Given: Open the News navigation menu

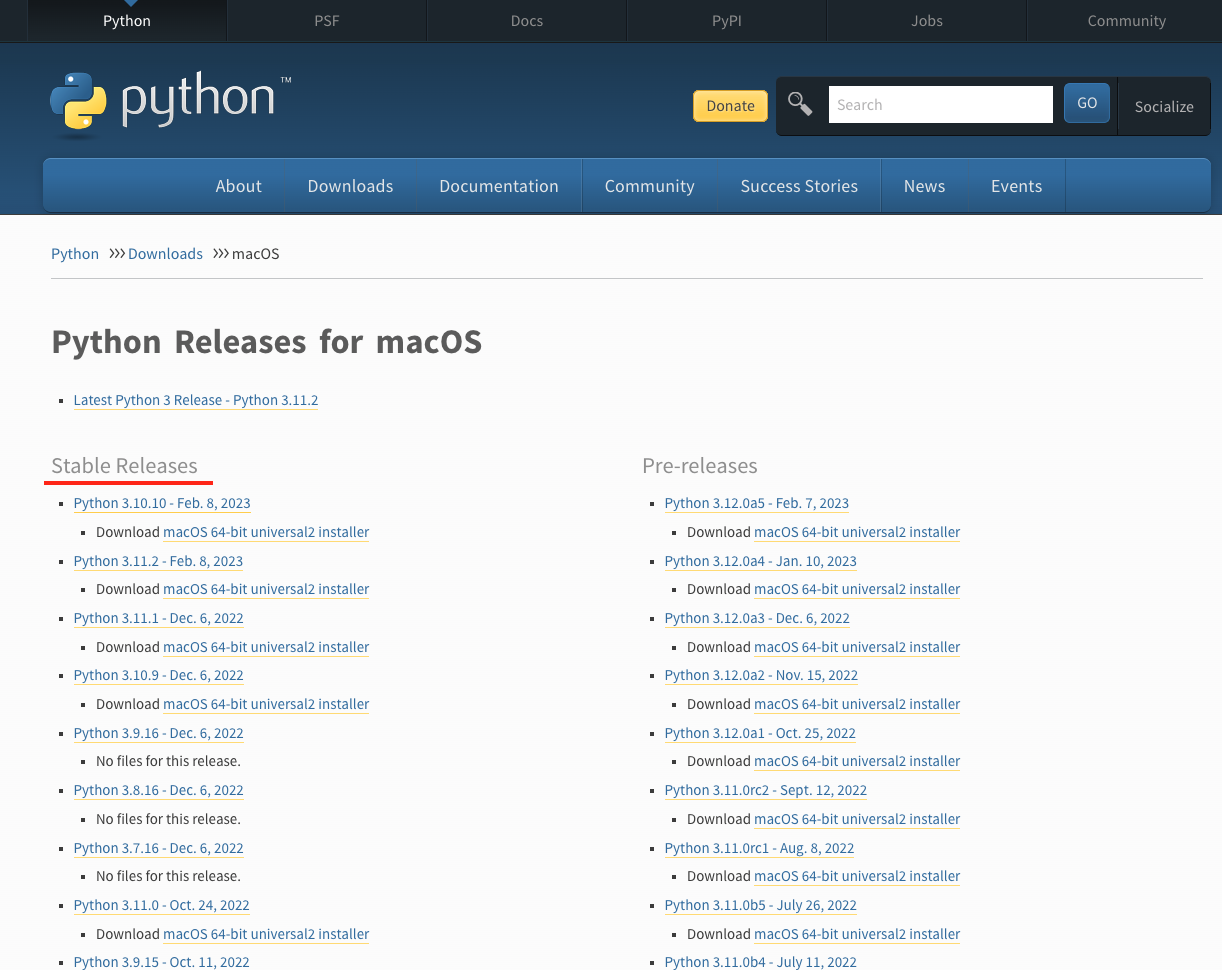Looking at the screenshot, I should (x=924, y=186).
